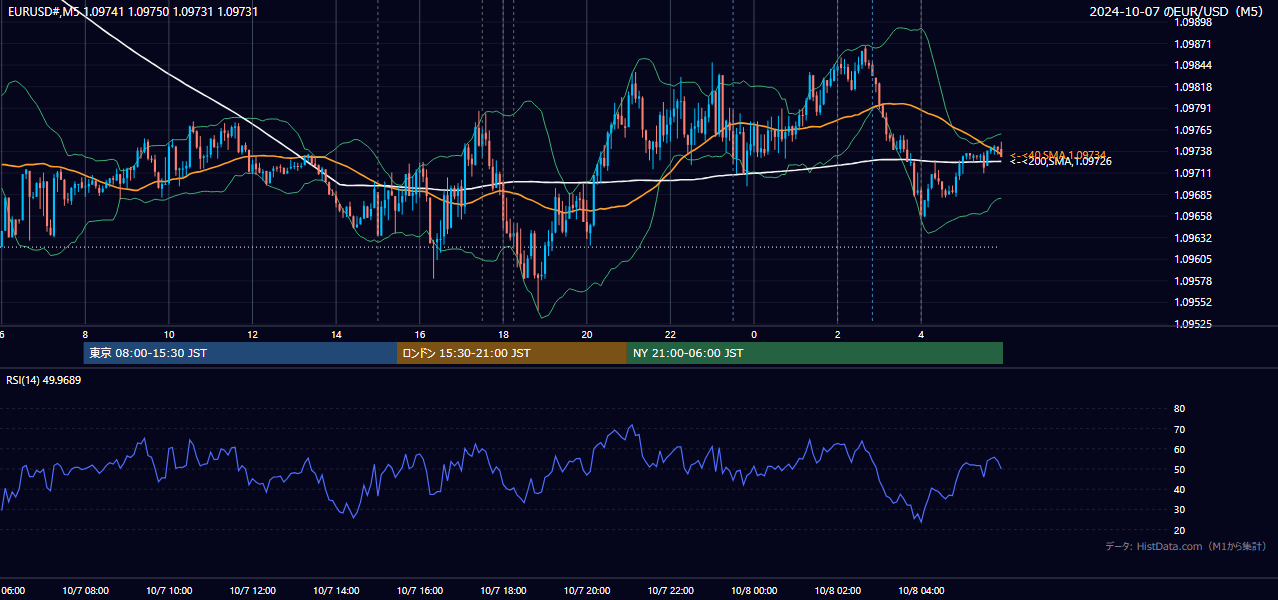Click RSI scale level 80
1278x600 pixels.
(x=1180, y=409)
